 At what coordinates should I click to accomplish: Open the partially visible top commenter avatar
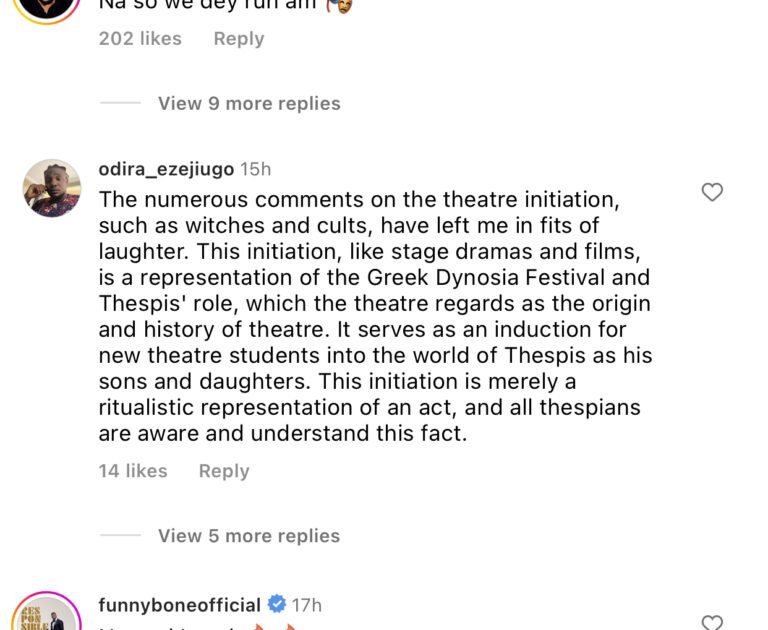46,8
